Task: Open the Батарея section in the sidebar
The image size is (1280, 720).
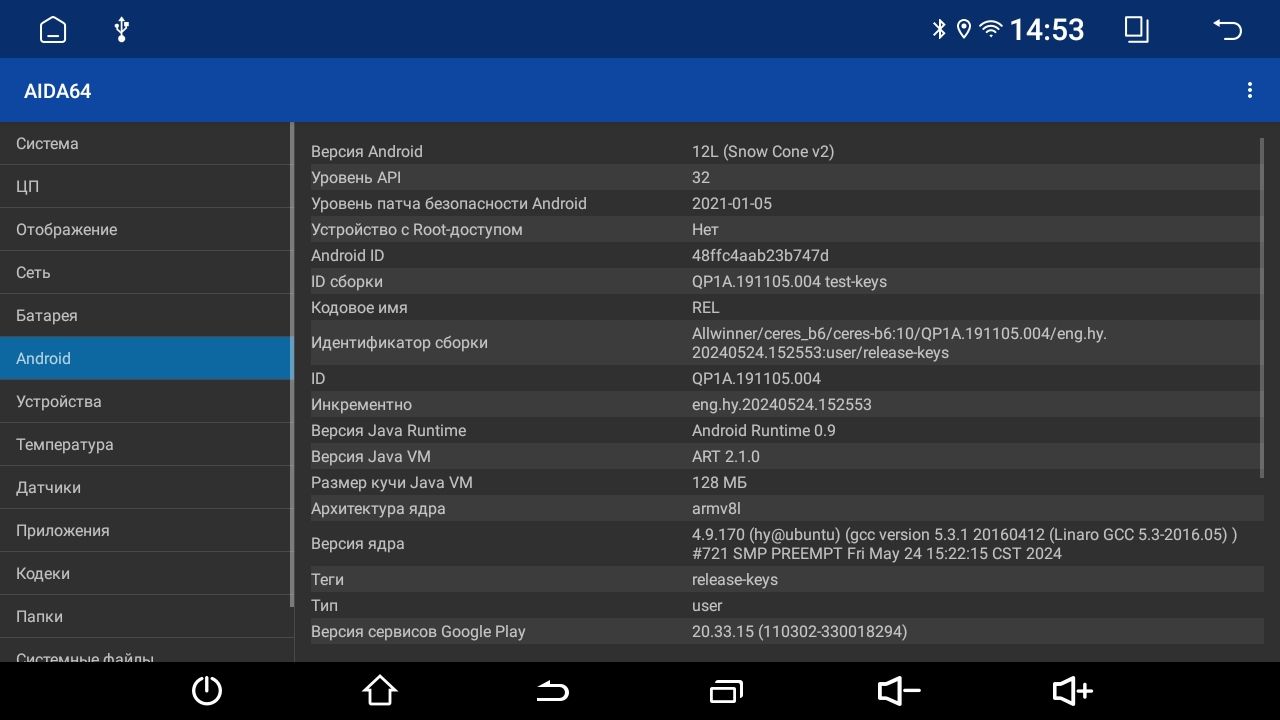Action: (x=147, y=315)
